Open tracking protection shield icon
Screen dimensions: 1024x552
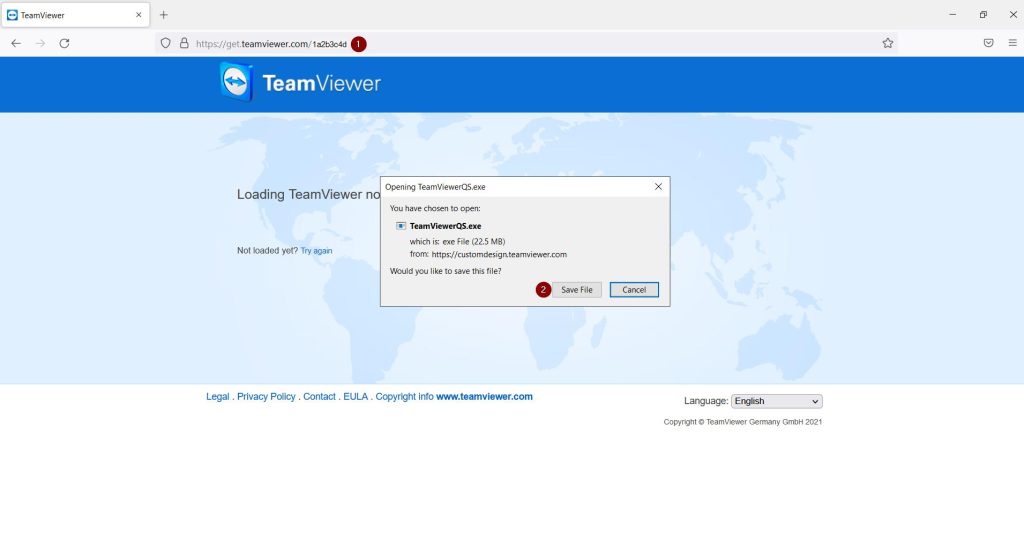[165, 43]
